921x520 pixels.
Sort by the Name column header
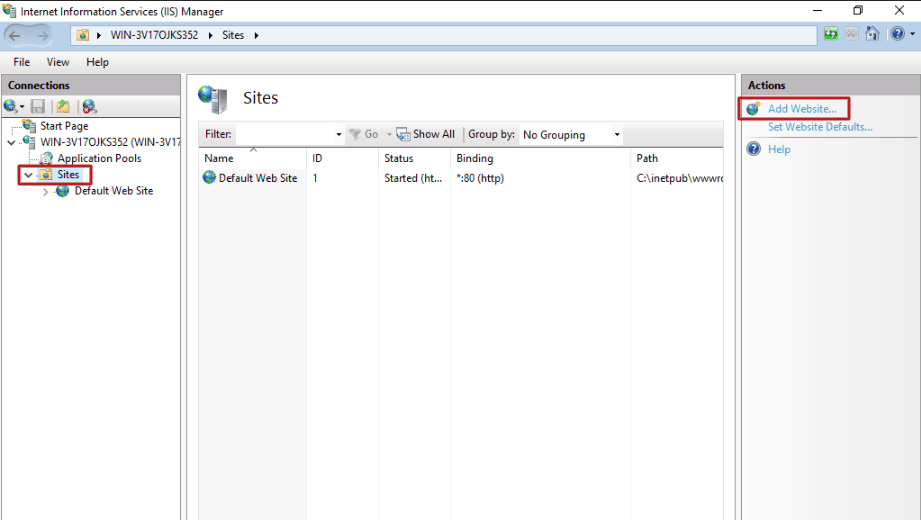coord(253,158)
